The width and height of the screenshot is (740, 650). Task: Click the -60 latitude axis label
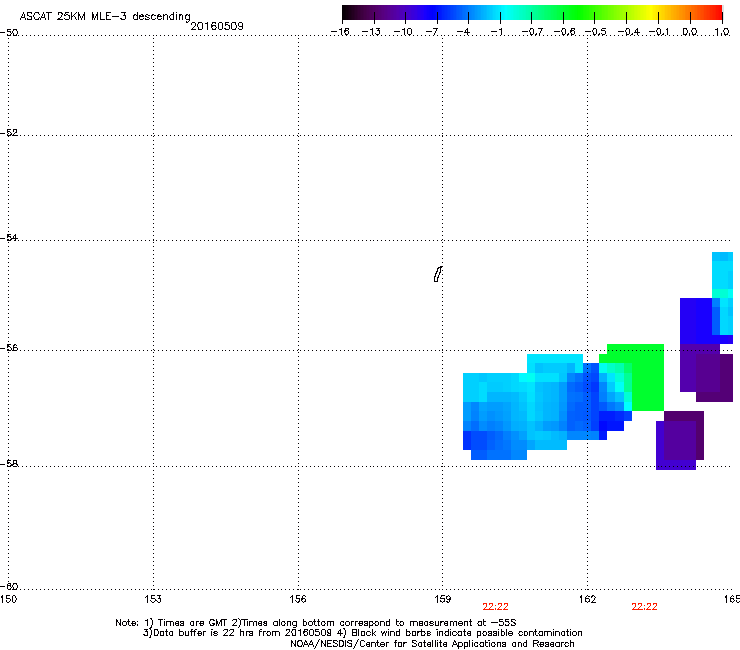[9, 587]
